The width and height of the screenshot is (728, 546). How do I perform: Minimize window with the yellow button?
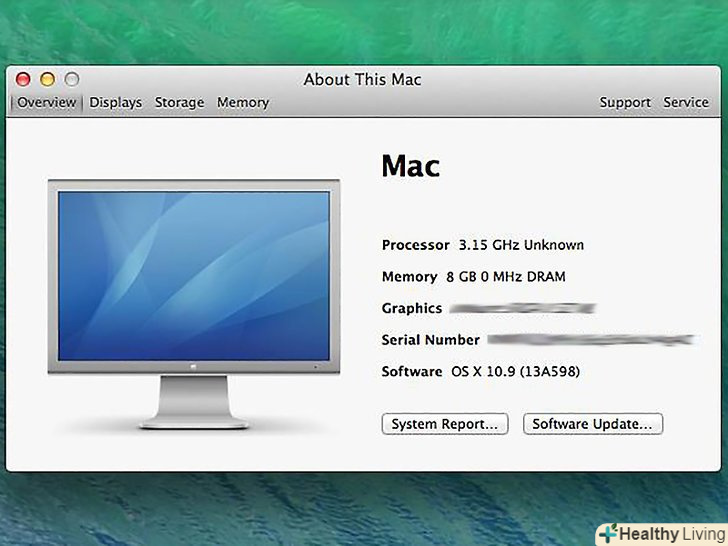47,79
